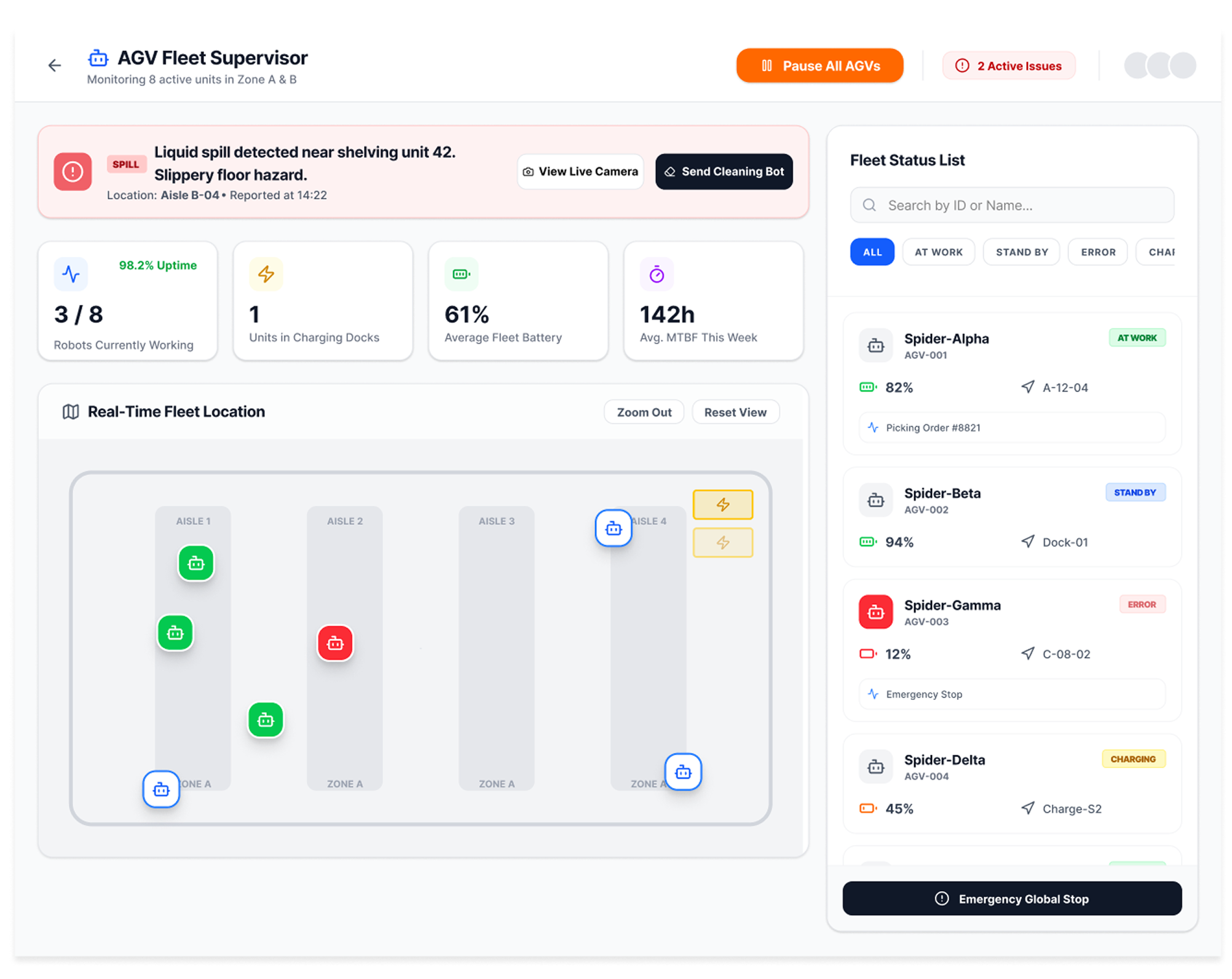Click the uptime activity pulse icon
This screenshot has height=979, width=1232.
click(71, 274)
